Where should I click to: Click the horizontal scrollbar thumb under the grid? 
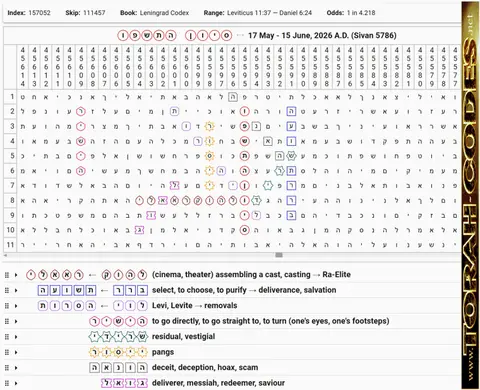pos(279,255)
